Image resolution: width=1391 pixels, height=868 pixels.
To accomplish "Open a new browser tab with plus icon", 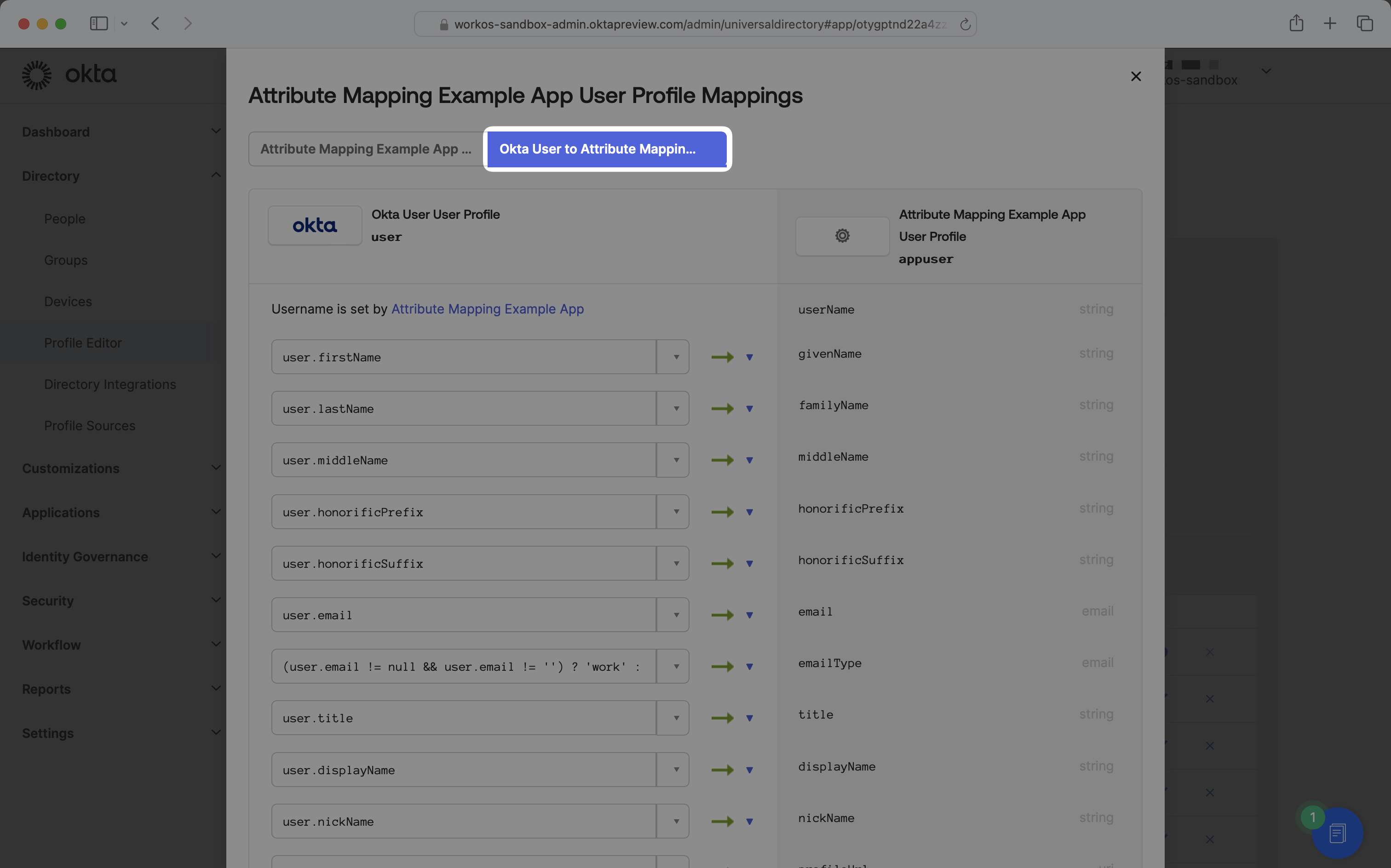I will (1329, 23).
